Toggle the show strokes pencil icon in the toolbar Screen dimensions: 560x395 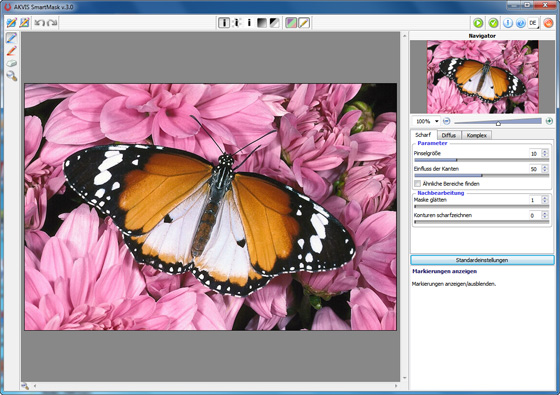tap(304, 23)
